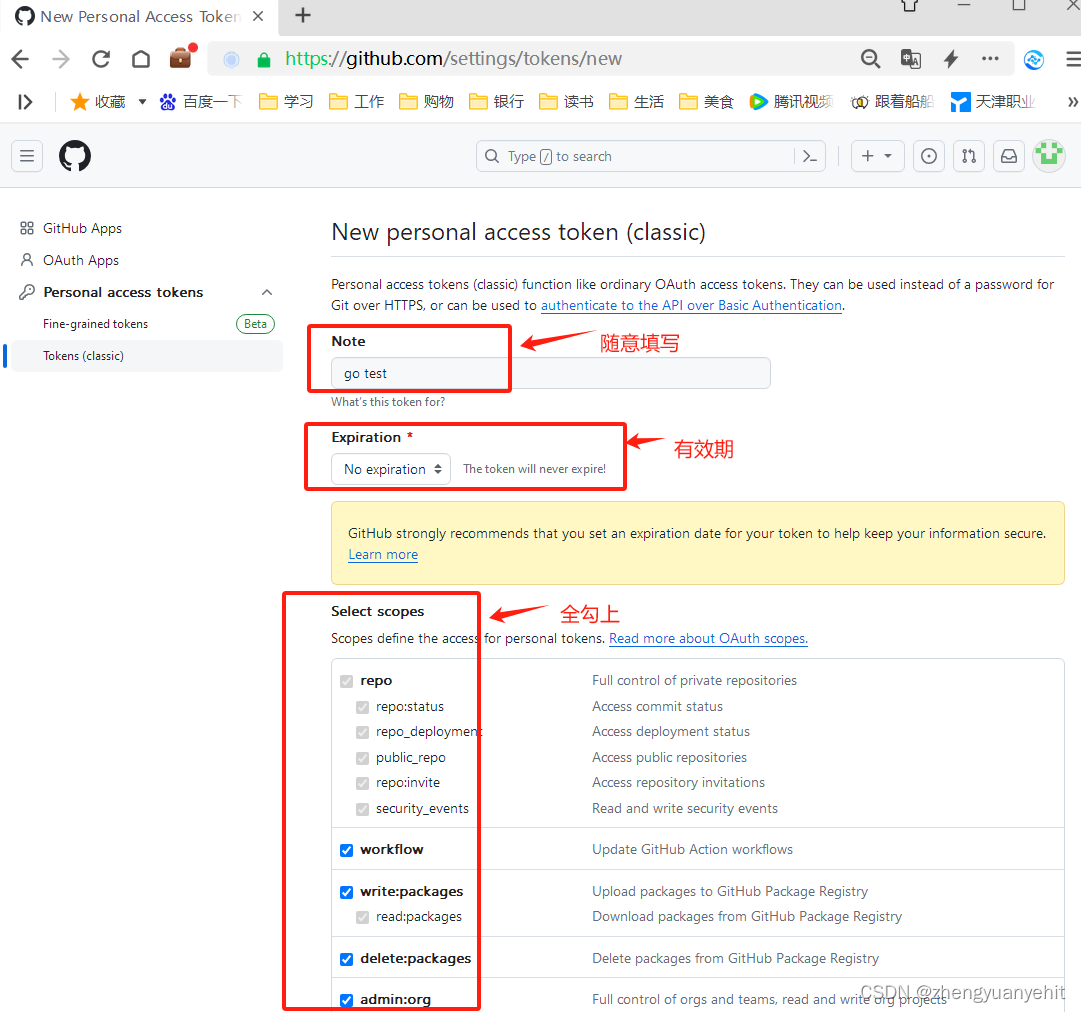
Task: Focus the GitHub search box
Action: pyautogui.click(x=650, y=156)
